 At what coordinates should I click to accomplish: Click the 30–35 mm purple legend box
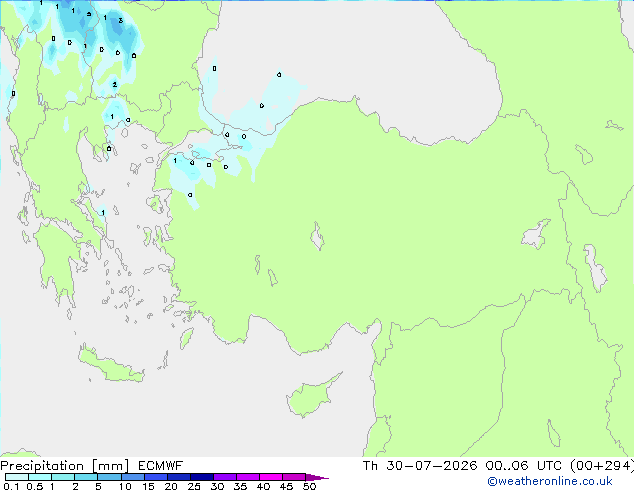pos(225,477)
